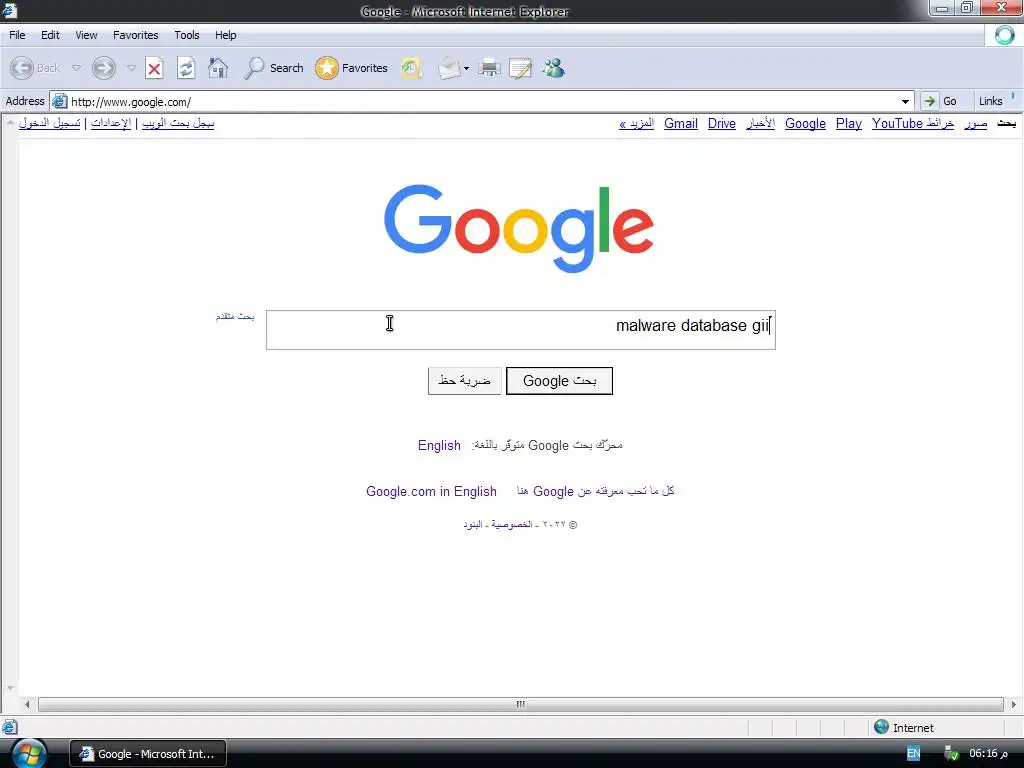Click the Advanced search Arabic link beside the box
This screenshot has width=1024, height=768.
pyautogui.click(x=235, y=316)
